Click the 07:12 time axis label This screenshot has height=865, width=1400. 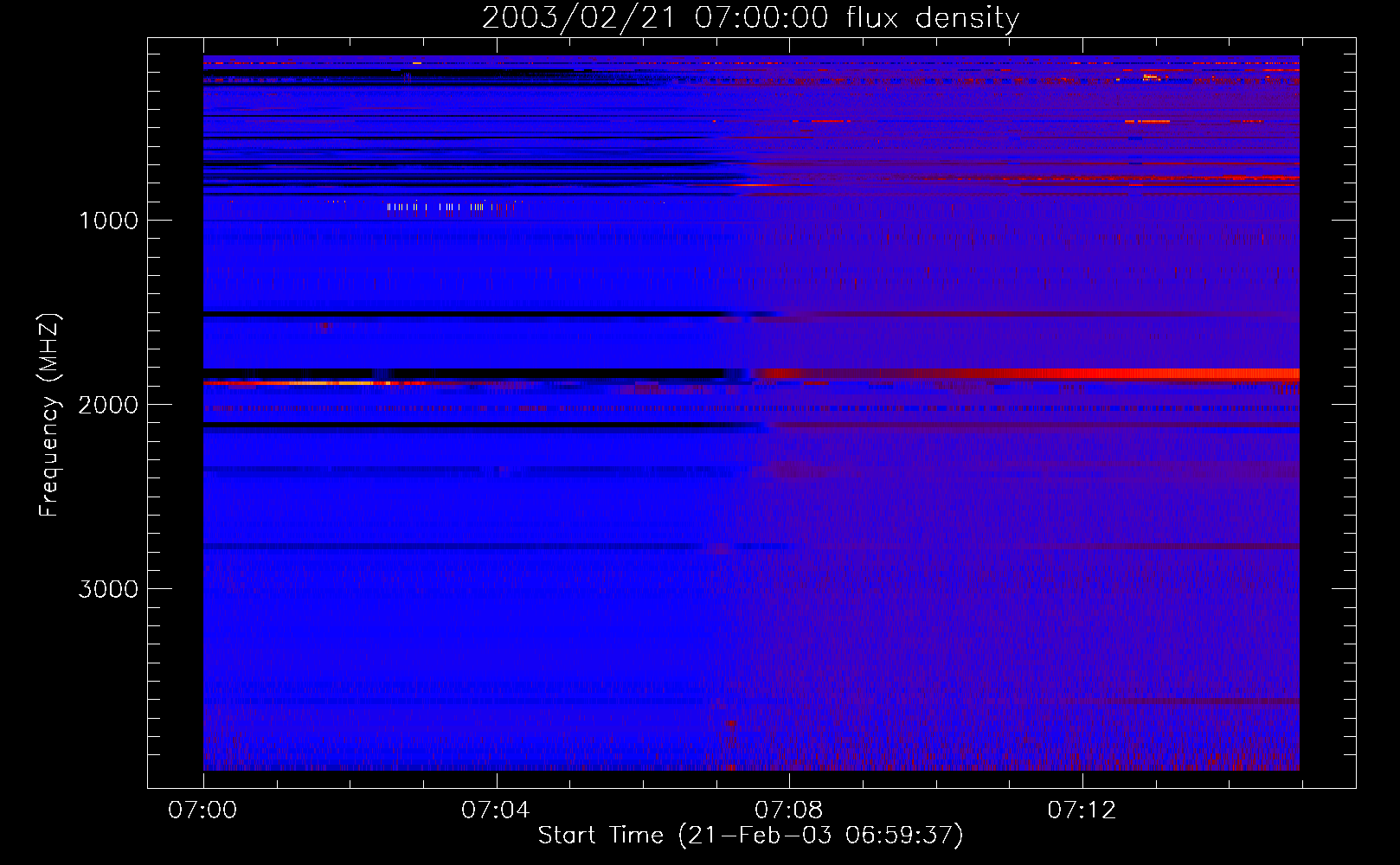point(1082,811)
